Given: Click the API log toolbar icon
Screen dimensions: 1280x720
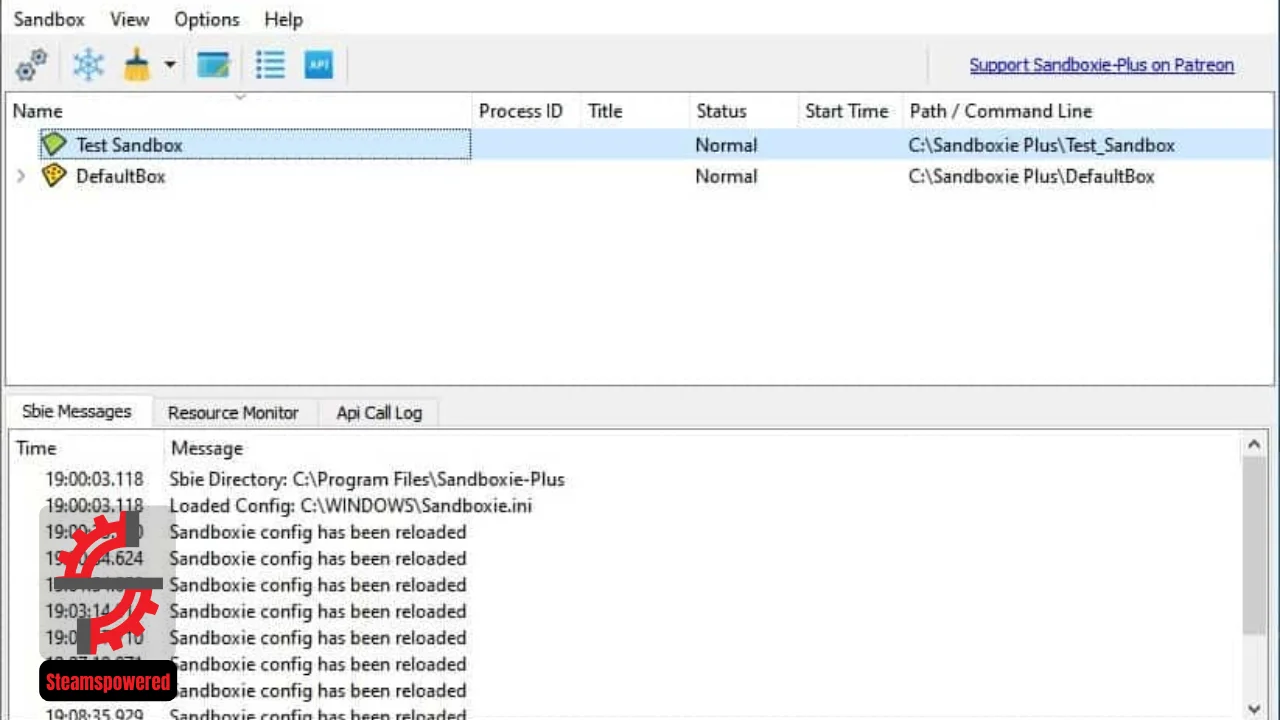Looking at the screenshot, I should [318, 65].
